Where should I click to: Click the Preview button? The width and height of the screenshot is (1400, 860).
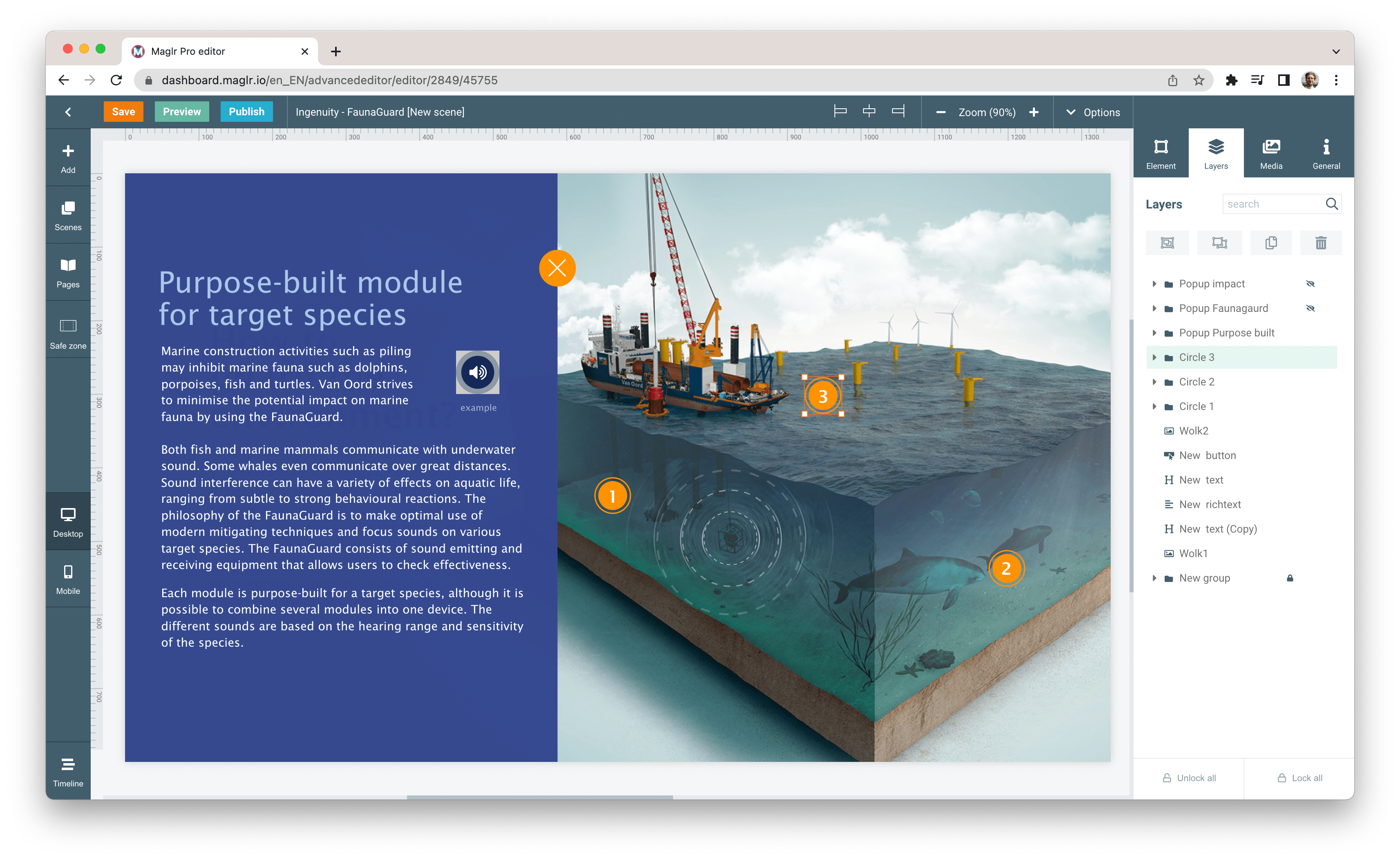pos(181,112)
